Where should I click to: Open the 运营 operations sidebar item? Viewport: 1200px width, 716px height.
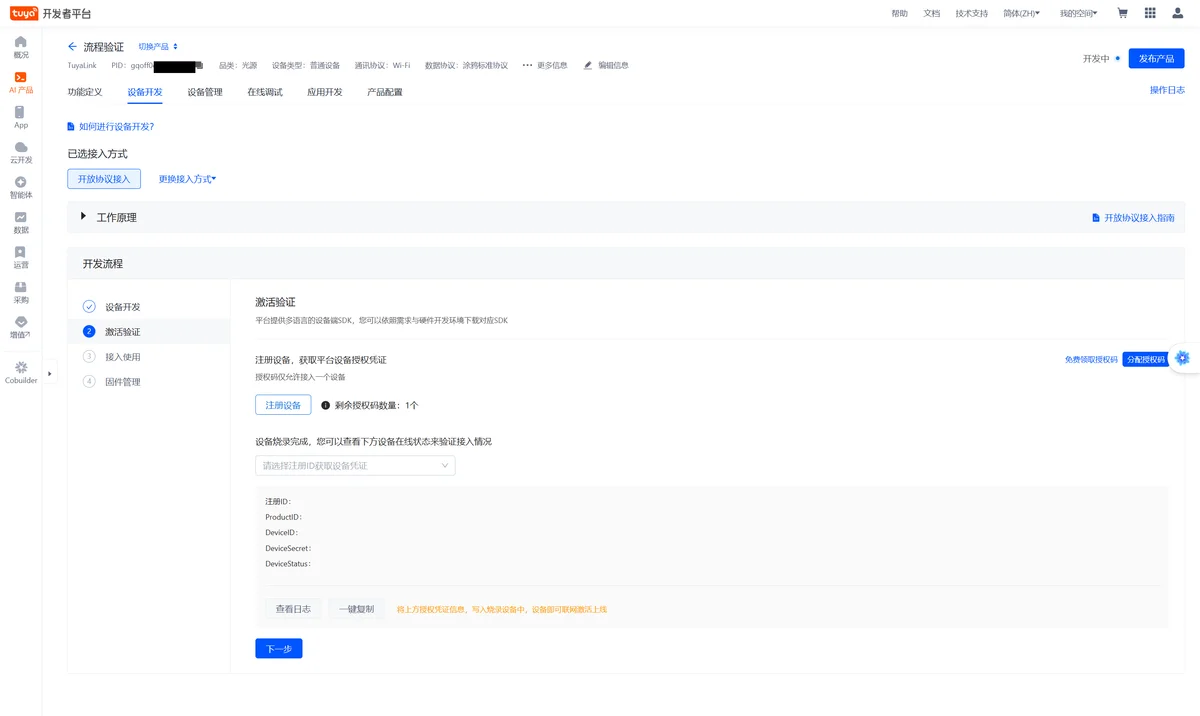[x=21, y=257]
